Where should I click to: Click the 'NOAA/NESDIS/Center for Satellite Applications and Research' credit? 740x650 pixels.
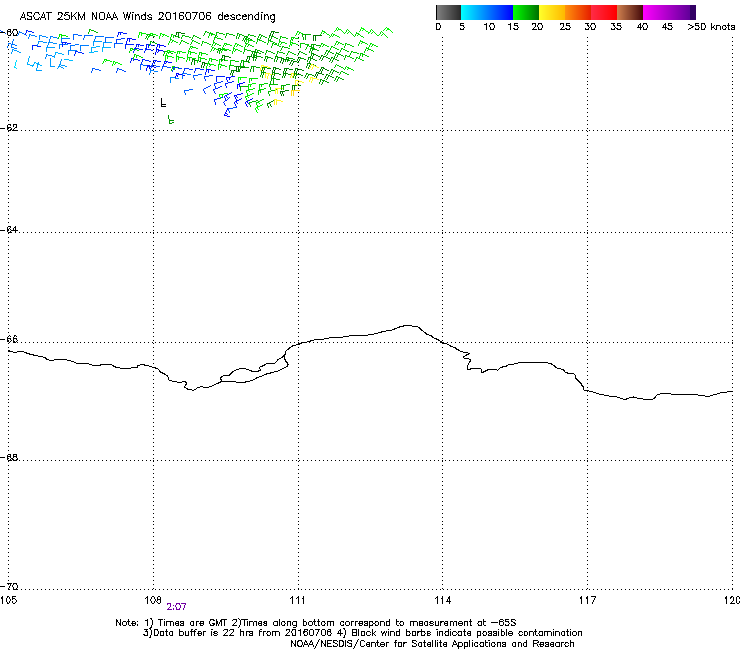(x=432, y=644)
